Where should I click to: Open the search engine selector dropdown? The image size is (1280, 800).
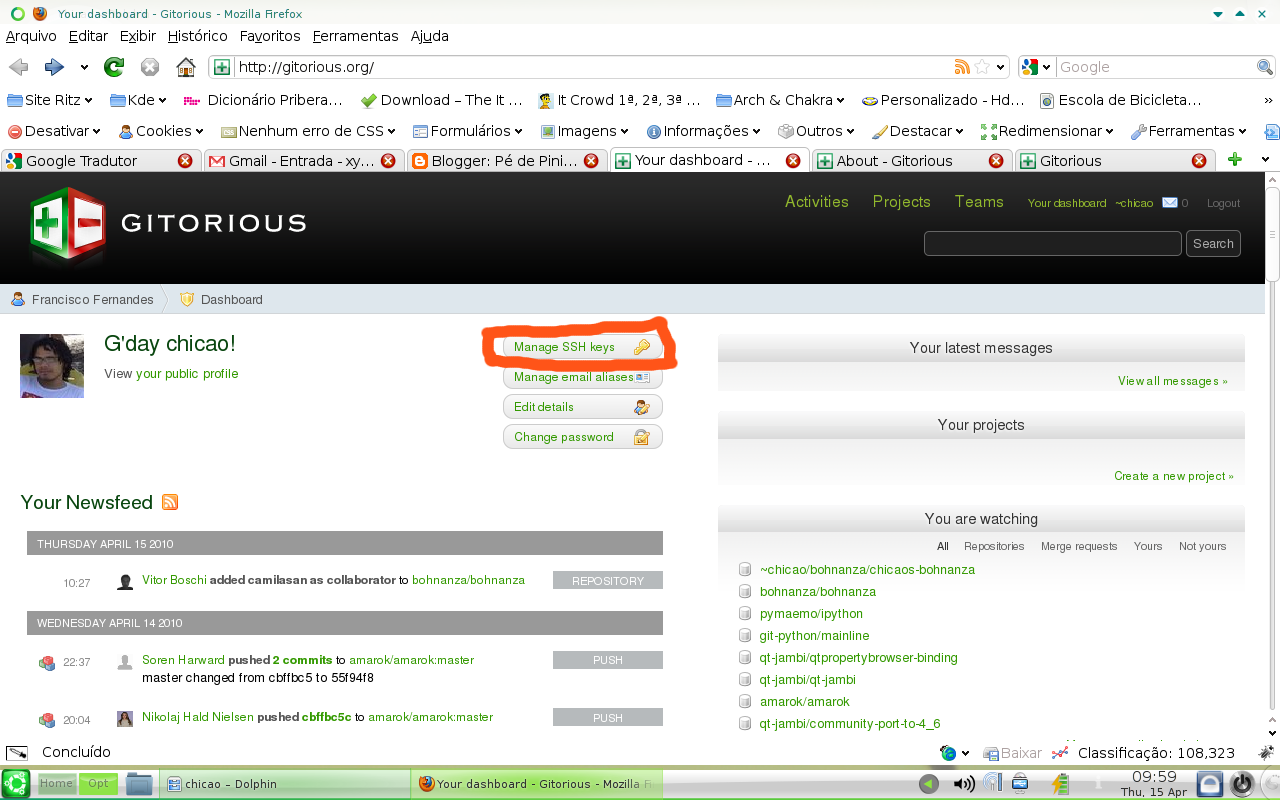(x=1037, y=67)
